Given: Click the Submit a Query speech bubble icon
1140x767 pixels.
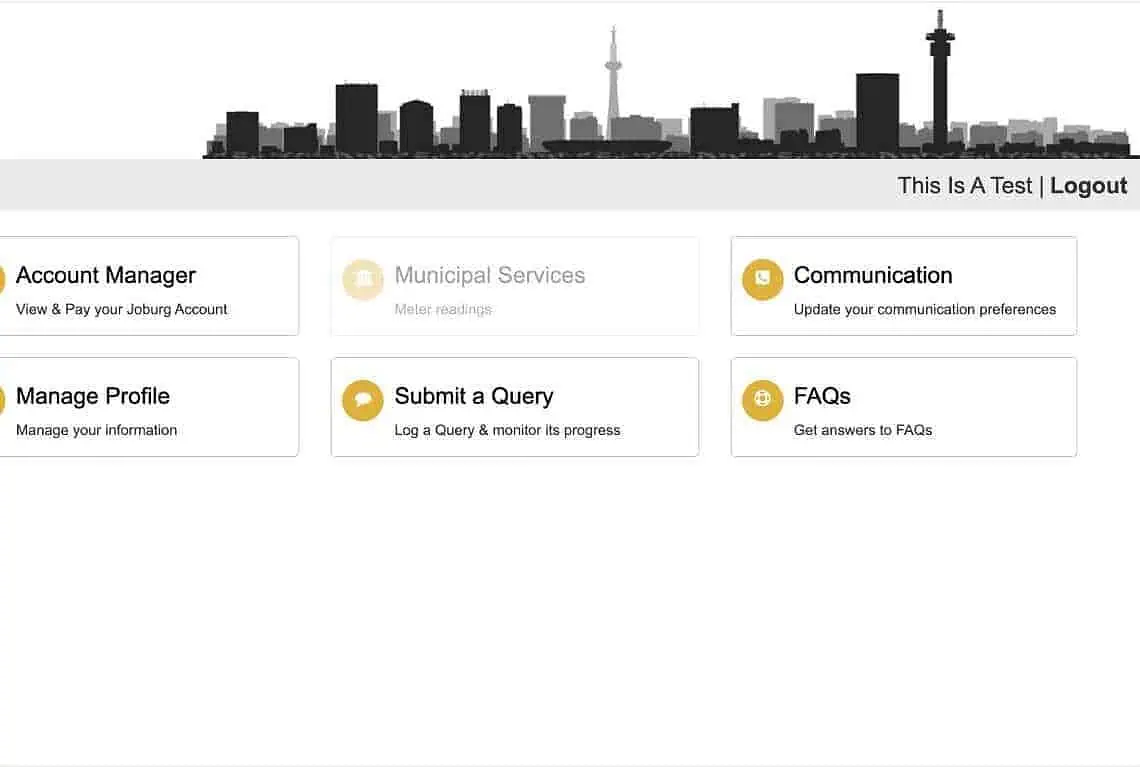Looking at the screenshot, I should pos(363,401).
